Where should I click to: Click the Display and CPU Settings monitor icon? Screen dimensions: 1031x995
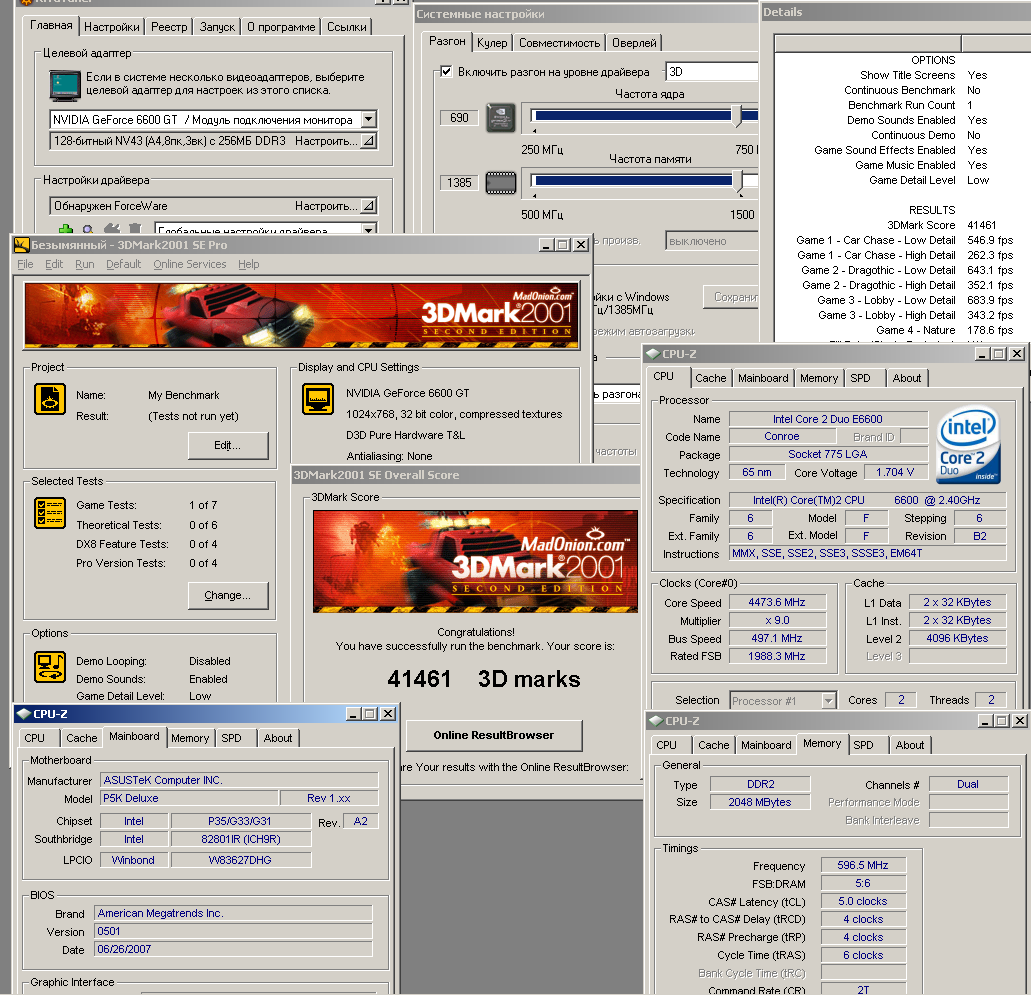[318, 399]
